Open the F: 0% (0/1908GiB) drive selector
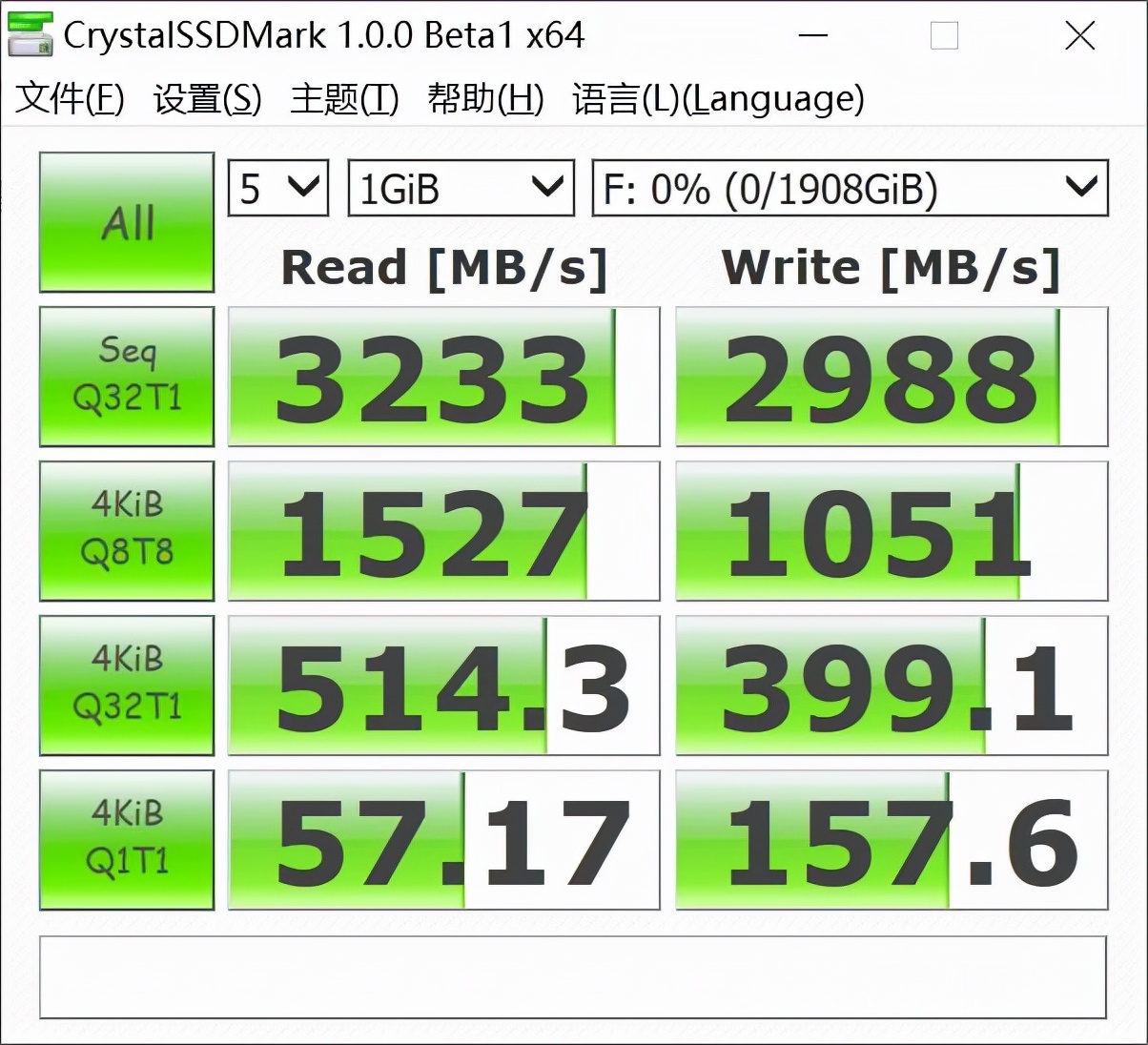Screen dimensions: 1148x1045 coord(851,188)
